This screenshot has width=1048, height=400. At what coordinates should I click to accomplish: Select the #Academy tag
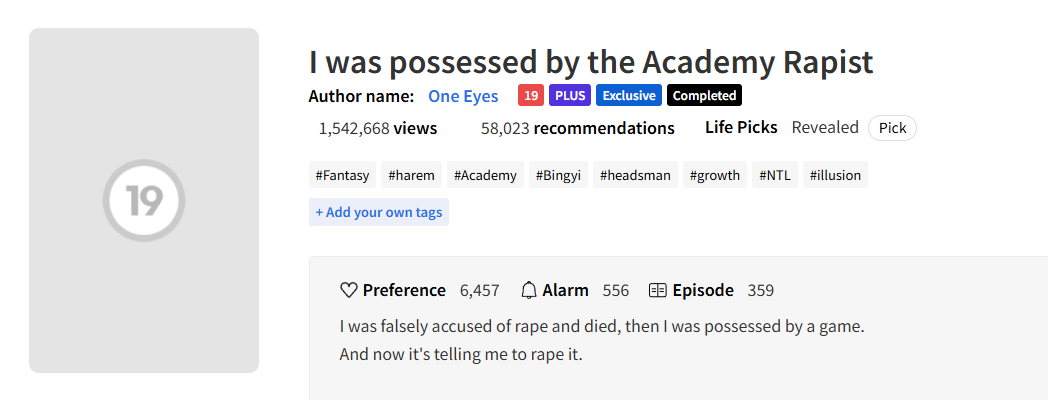(485, 175)
